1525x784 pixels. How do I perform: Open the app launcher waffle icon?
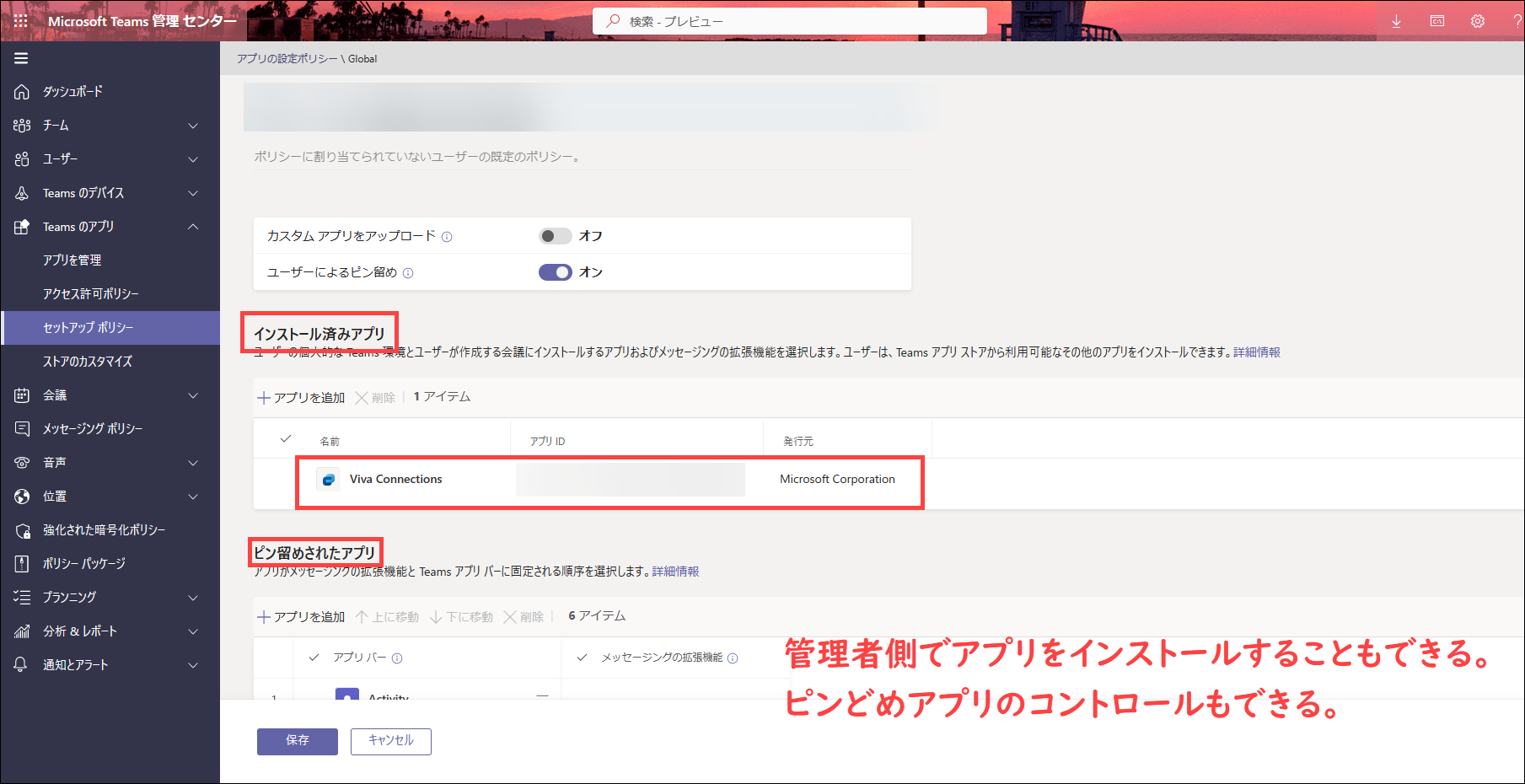point(21,21)
